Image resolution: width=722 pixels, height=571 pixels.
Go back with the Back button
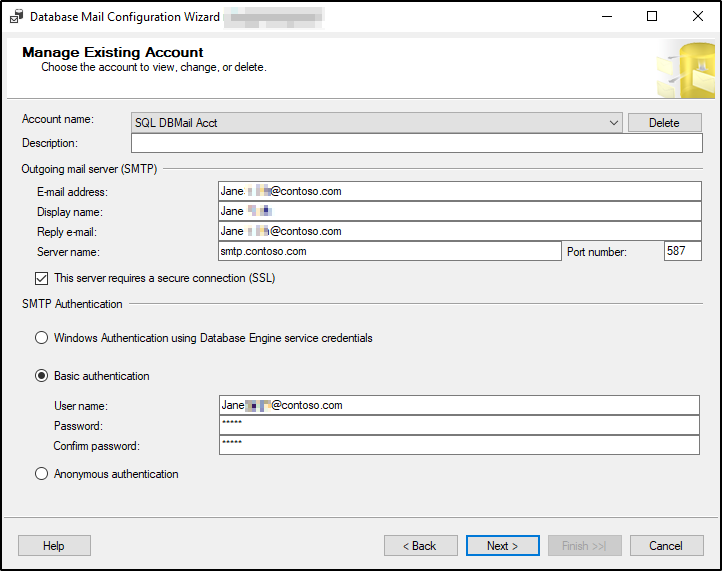coord(420,546)
